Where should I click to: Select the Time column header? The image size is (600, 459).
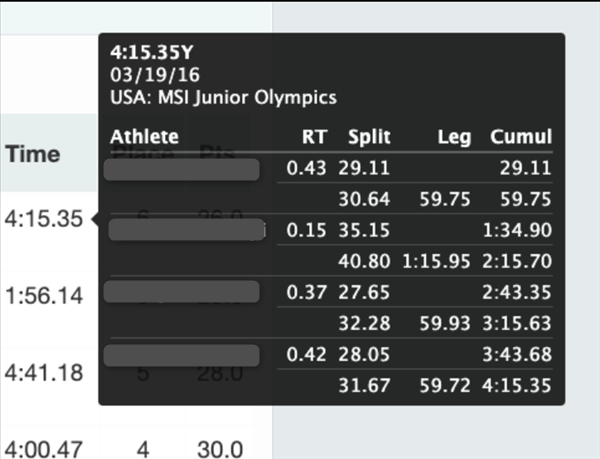pos(33,154)
